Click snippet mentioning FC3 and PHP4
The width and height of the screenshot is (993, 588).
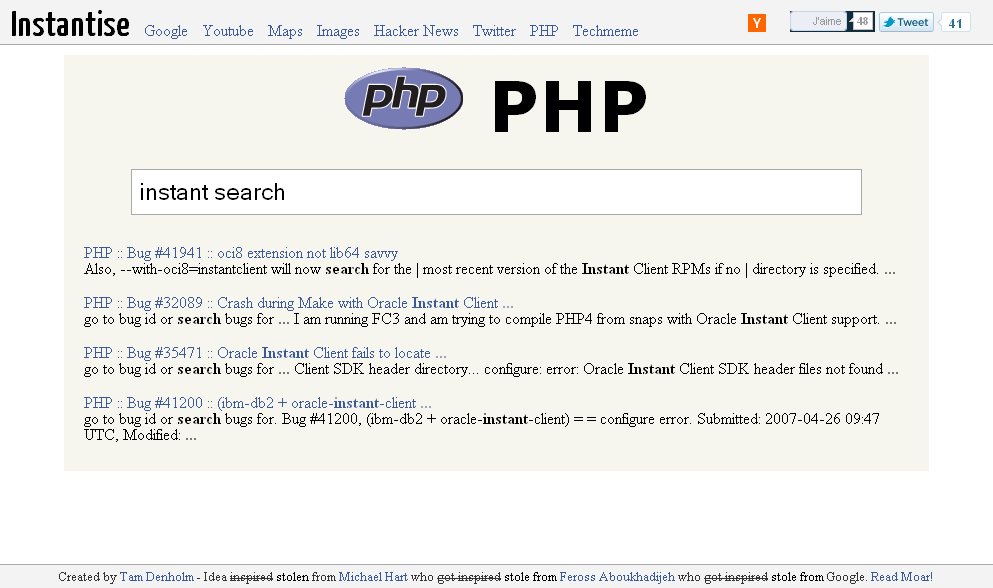pos(490,319)
